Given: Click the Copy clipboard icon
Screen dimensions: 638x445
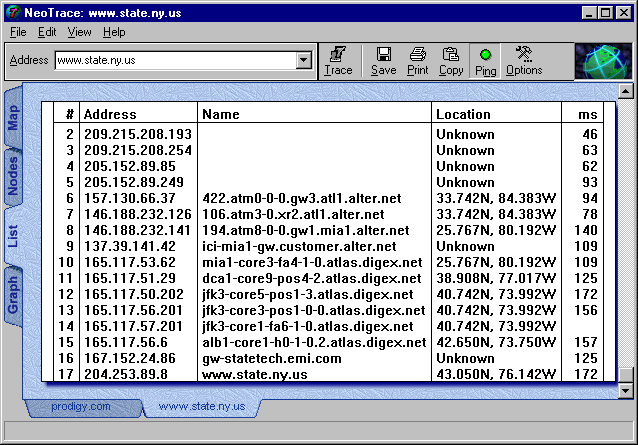Looking at the screenshot, I should 451,55.
